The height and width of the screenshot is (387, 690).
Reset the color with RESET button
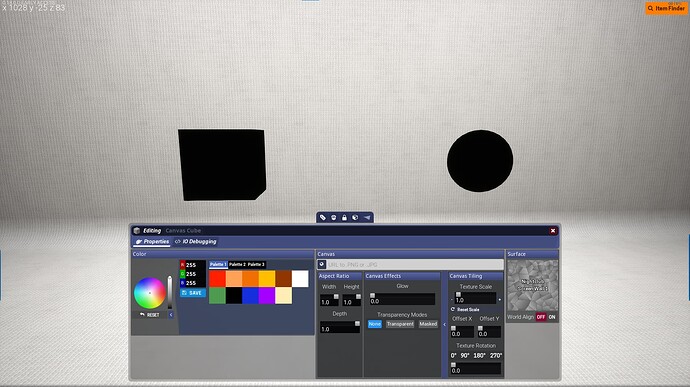click(150, 315)
